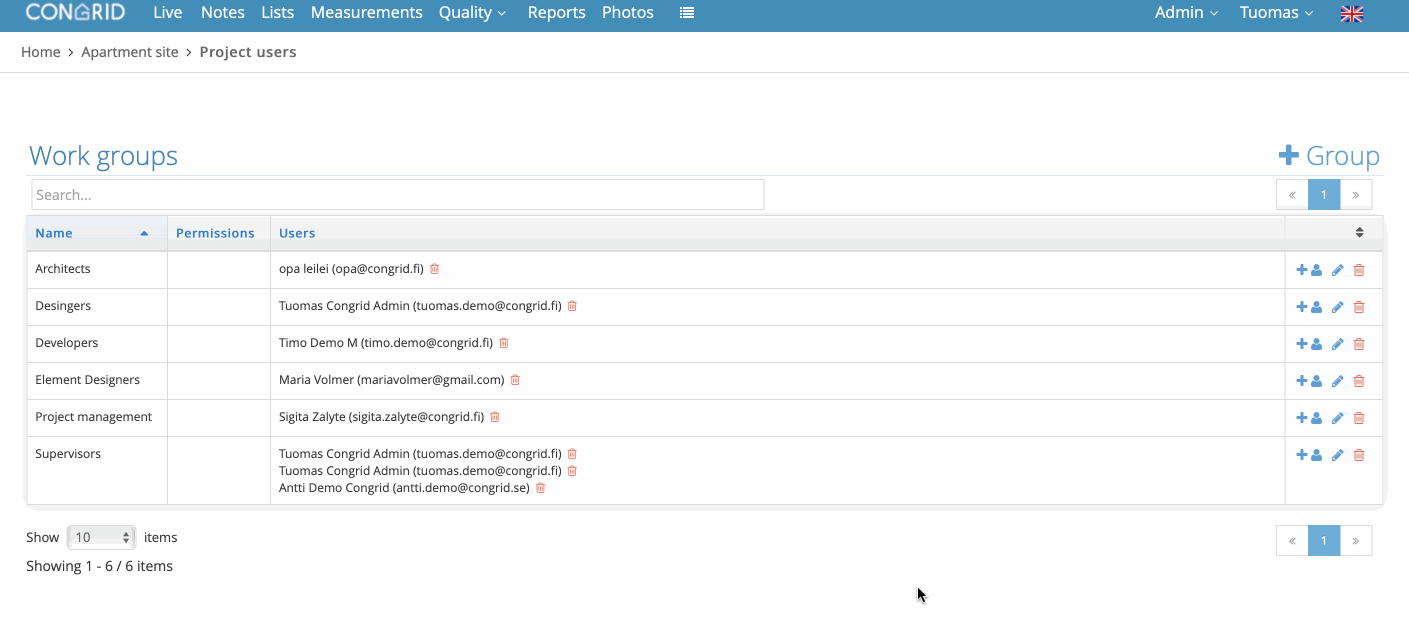Add user to Element Designers group
The width and height of the screenshot is (1409, 630).
pos(1309,381)
